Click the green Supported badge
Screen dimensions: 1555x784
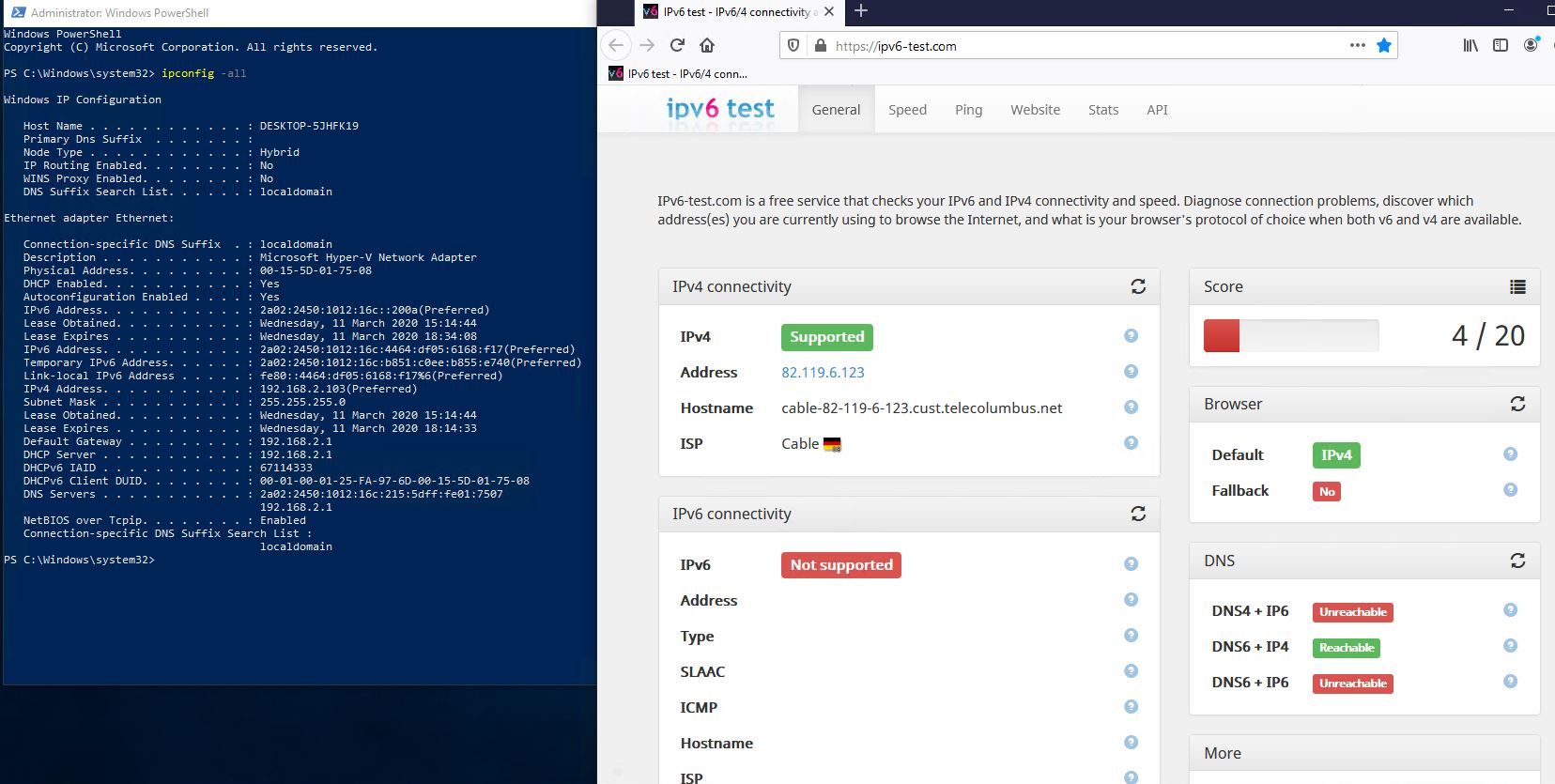(x=826, y=337)
